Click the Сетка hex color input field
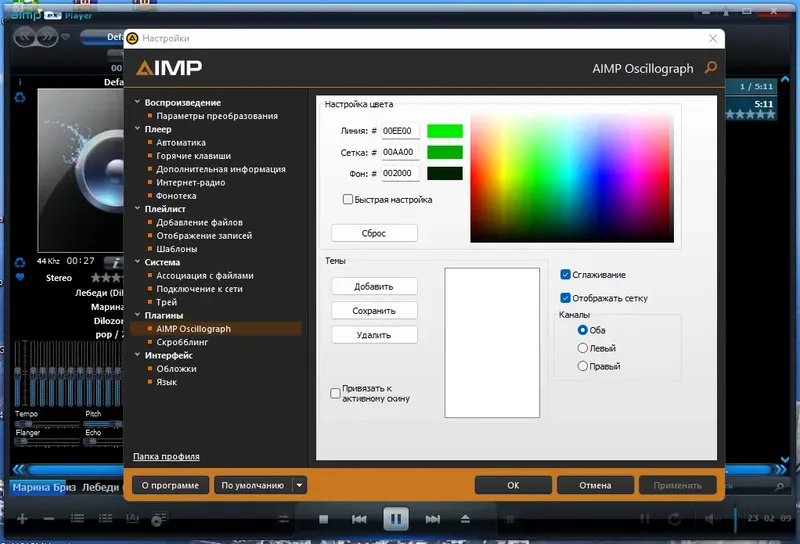 coord(400,152)
